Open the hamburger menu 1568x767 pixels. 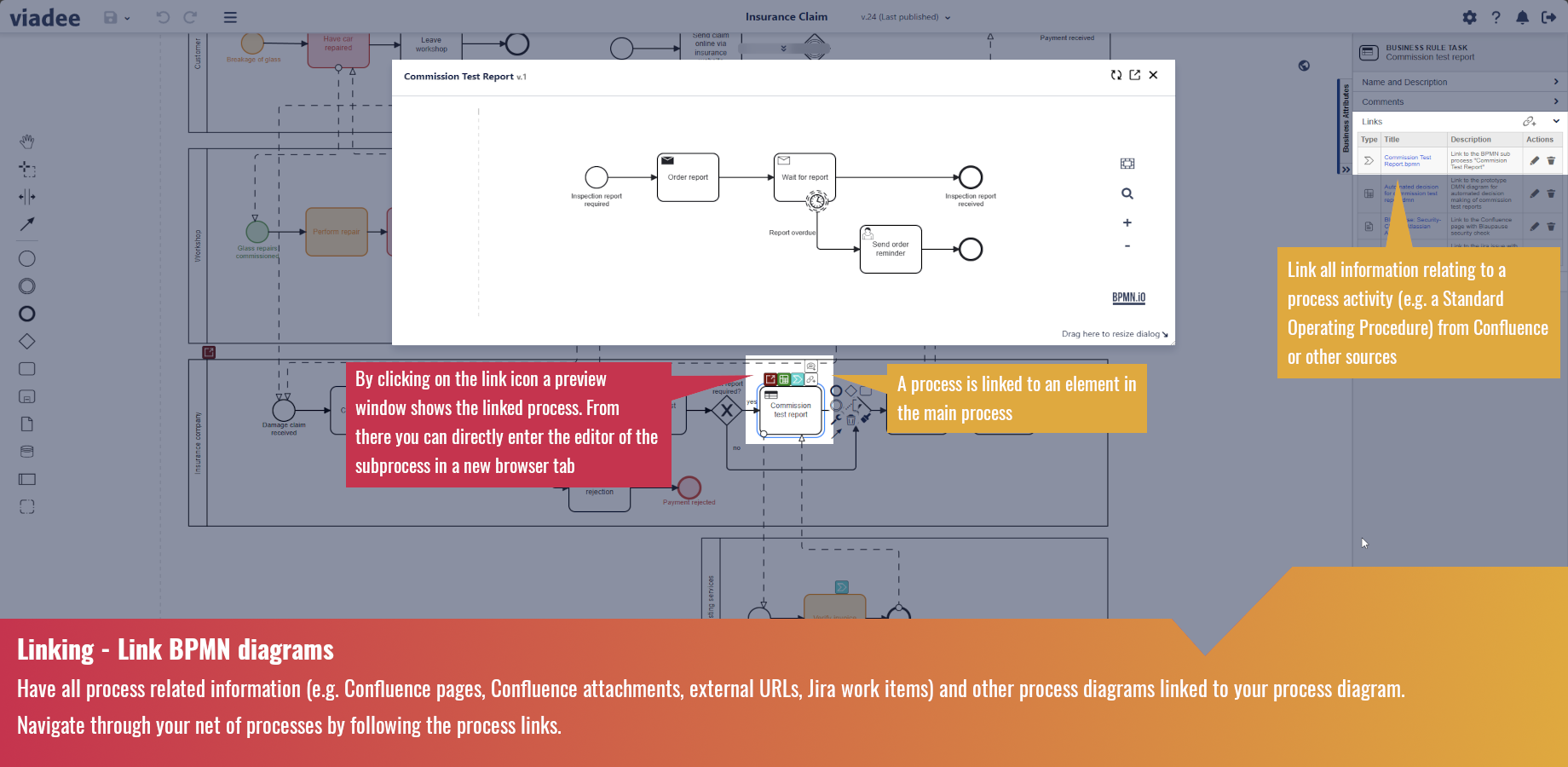point(229,17)
